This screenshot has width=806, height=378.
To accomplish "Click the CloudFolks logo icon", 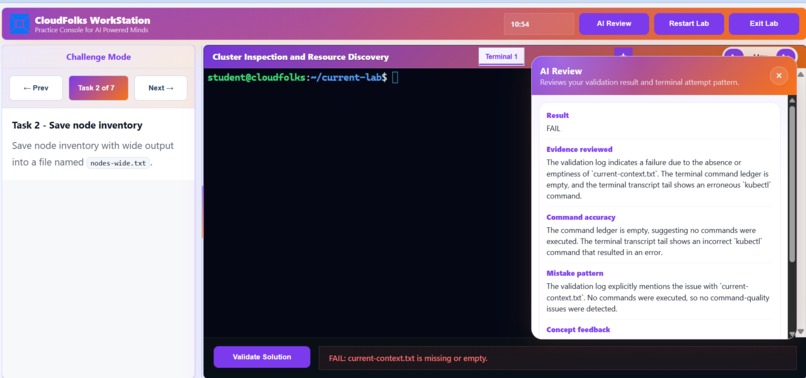I will pos(20,24).
